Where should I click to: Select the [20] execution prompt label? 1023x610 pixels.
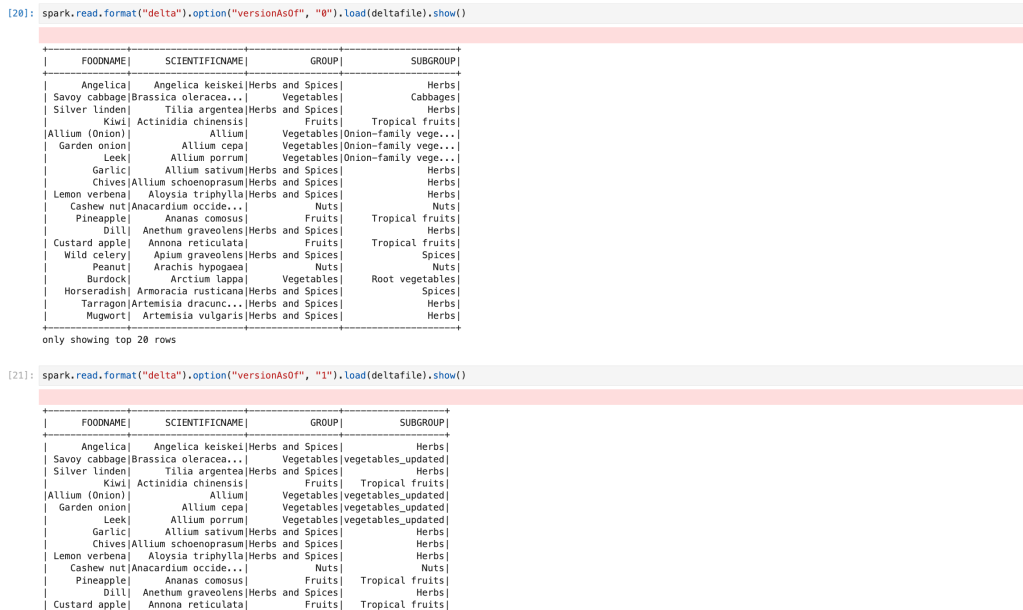(x=21, y=14)
